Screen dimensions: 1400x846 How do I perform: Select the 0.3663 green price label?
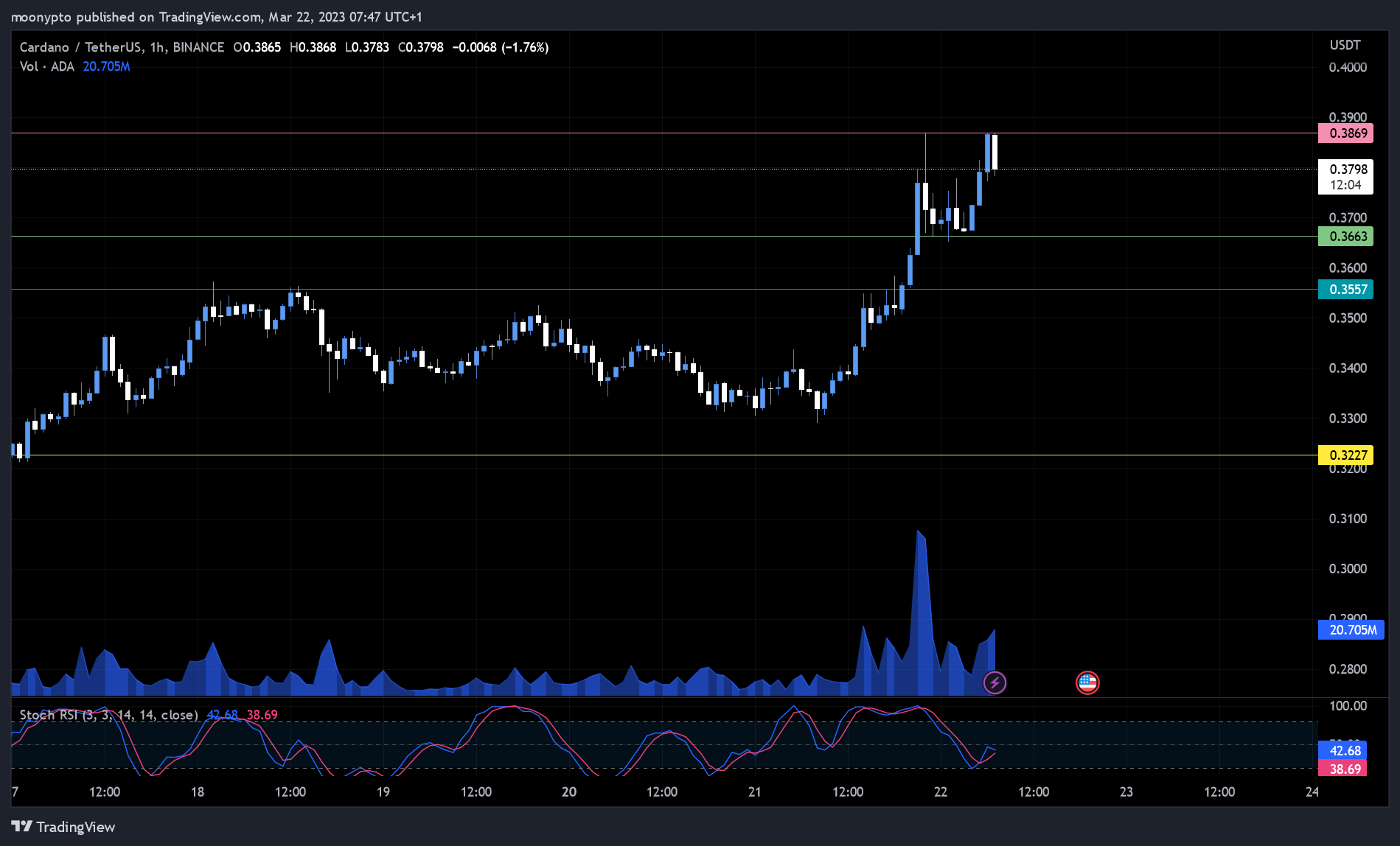pos(1345,237)
